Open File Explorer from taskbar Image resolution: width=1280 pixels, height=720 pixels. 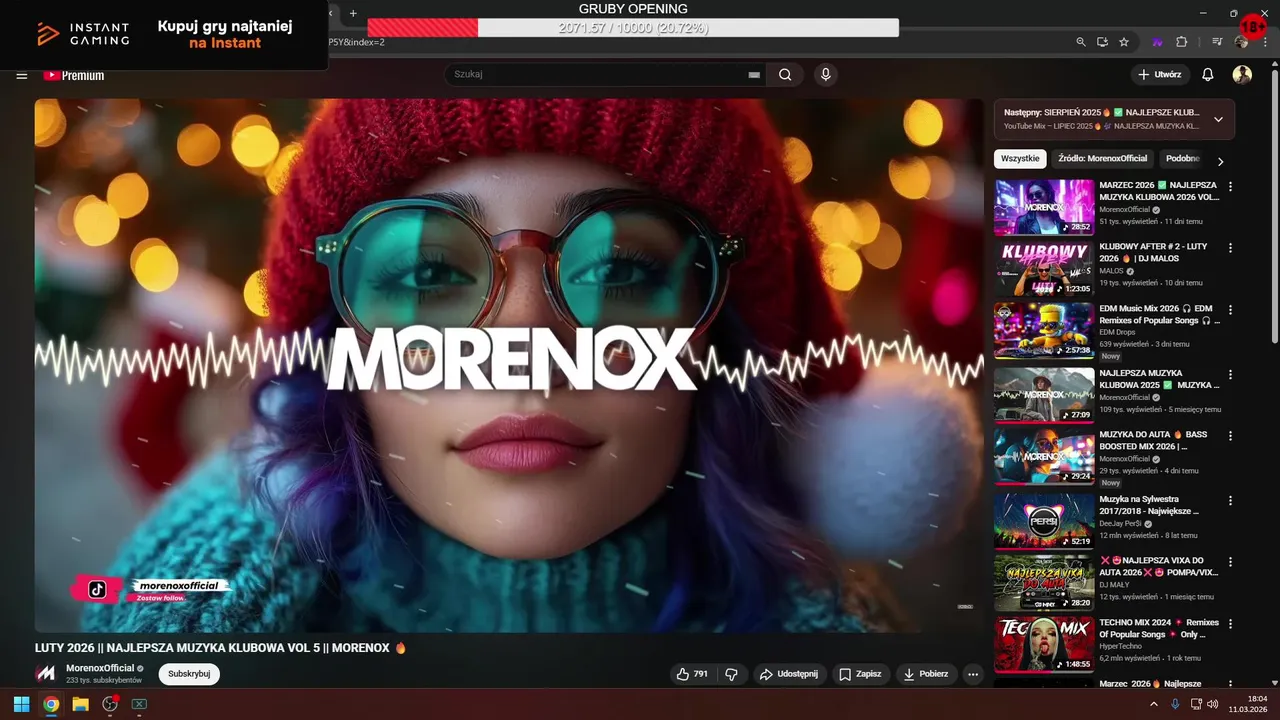pos(80,704)
